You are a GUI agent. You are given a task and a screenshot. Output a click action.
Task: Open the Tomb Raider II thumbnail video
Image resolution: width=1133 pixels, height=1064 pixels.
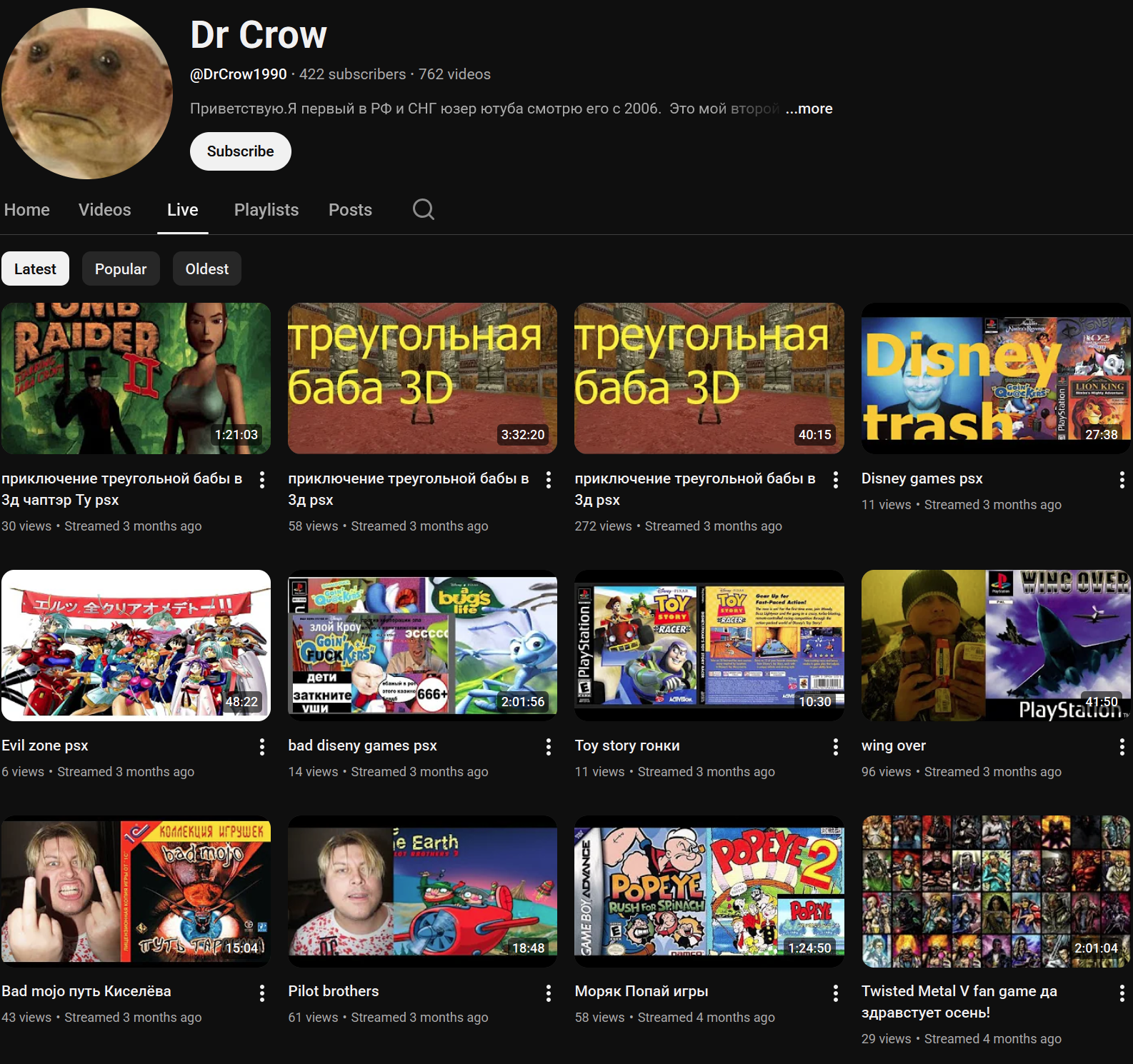tap(136, 378)
